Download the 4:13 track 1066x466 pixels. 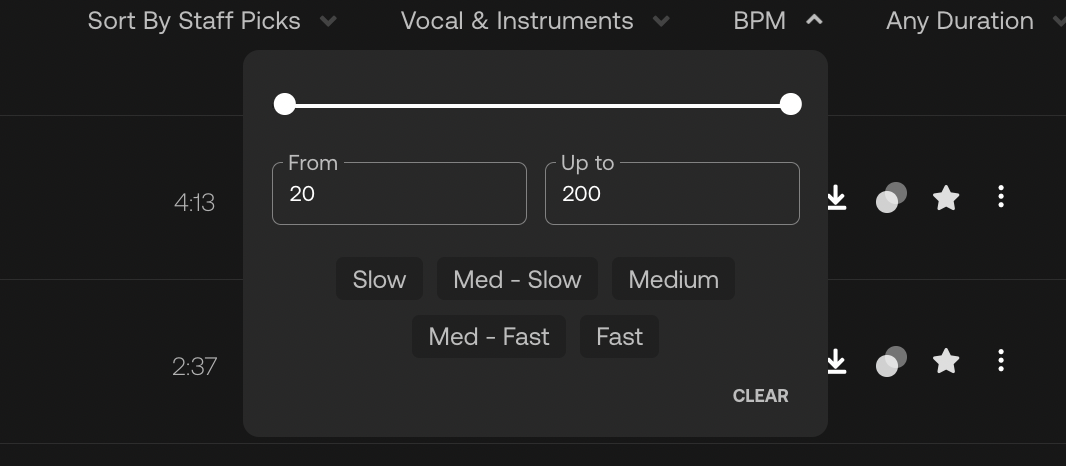(836, 198)
